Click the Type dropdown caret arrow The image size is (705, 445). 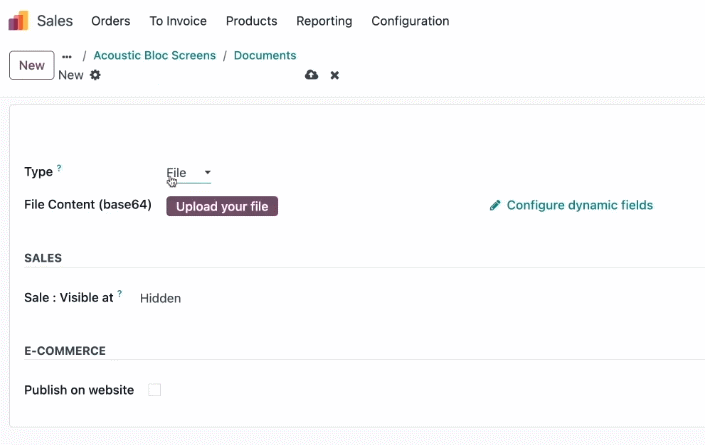pyautogui.click(x=207, y=173)
